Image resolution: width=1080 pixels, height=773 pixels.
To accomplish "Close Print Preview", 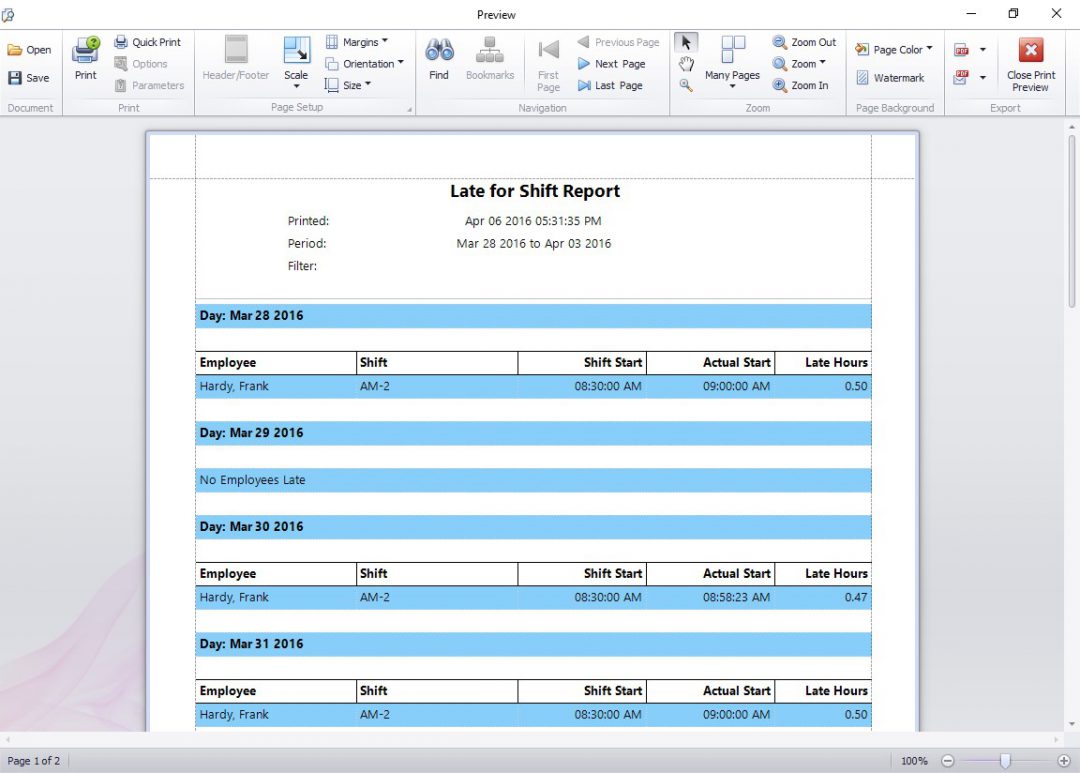I will tap(1030, 62).
